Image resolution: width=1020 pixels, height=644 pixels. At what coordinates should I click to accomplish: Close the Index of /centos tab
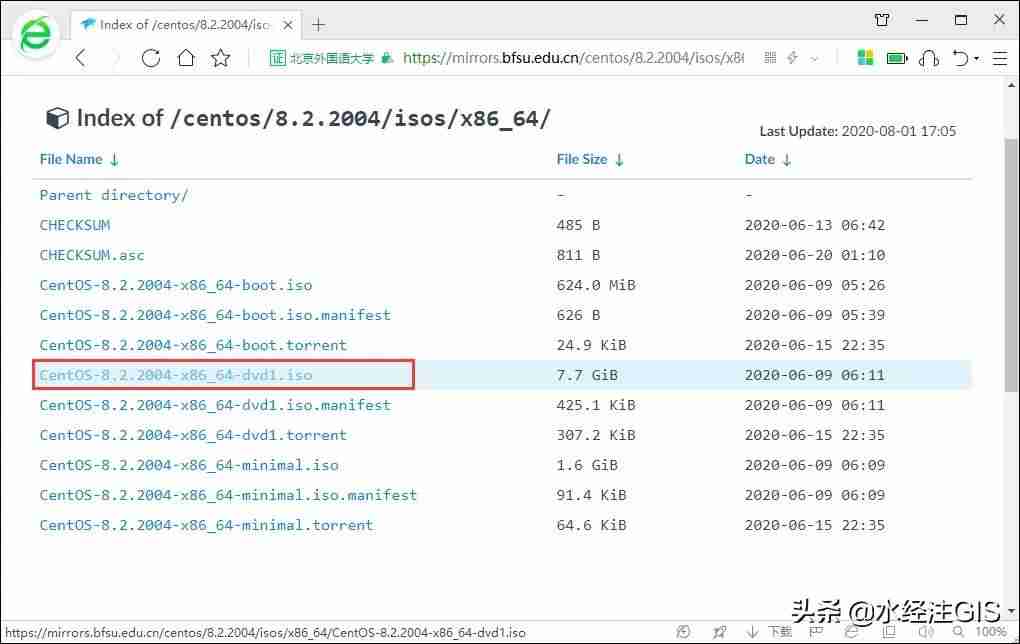click(x=288, y=25)
